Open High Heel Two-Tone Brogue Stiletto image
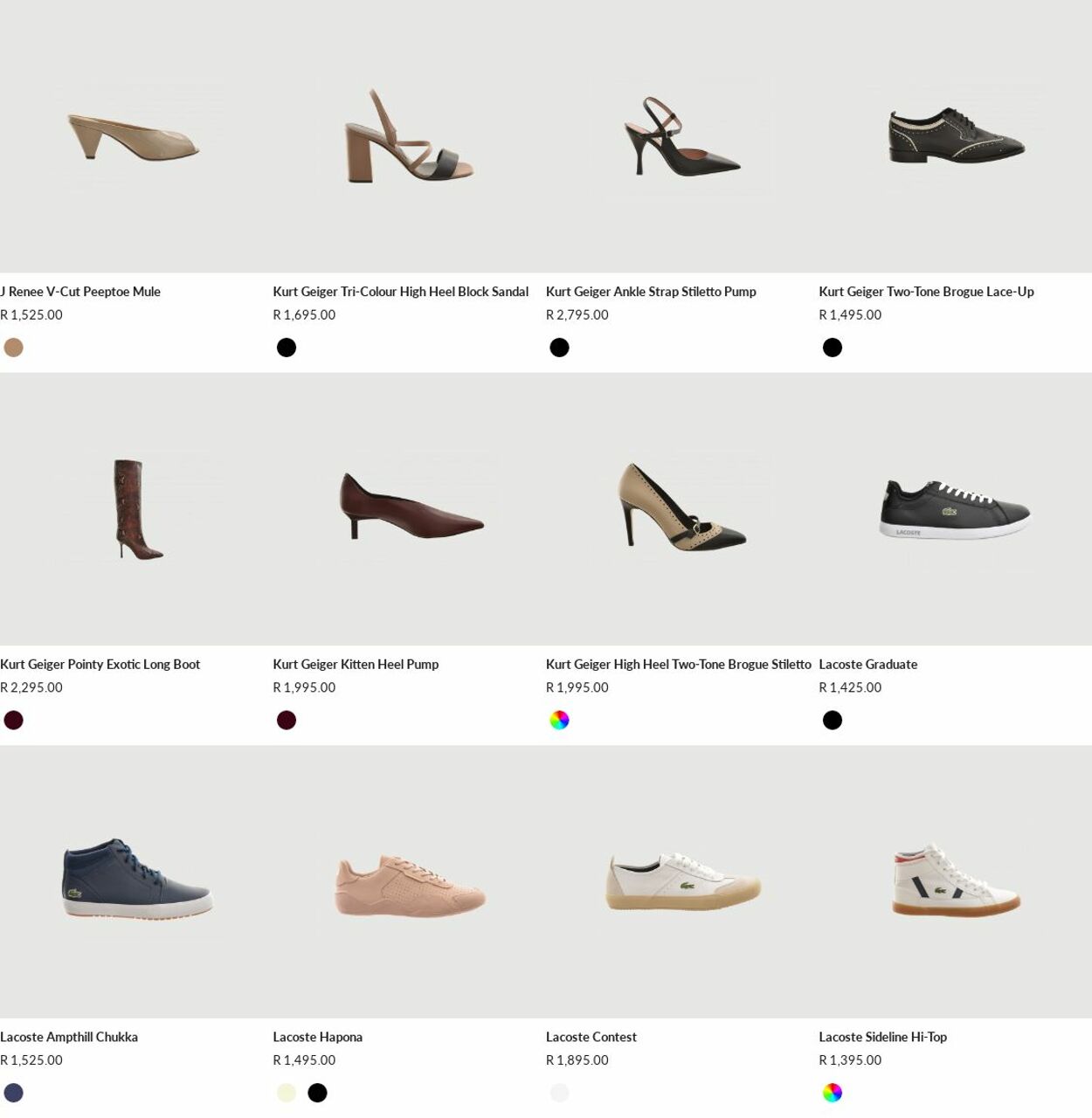Viewport: 1092px width, 1118px height. (x=682, y=509)
